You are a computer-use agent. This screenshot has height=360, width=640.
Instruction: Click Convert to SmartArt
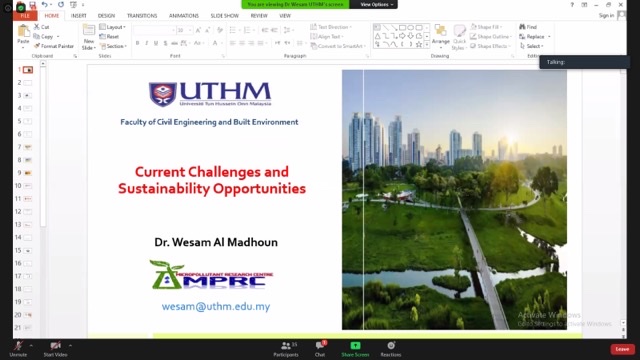tap(338, 46)
